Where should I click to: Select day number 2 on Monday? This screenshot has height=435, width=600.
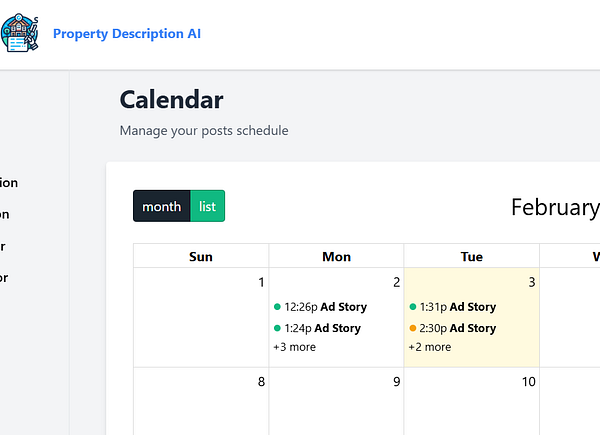click(x=396, y=283)
